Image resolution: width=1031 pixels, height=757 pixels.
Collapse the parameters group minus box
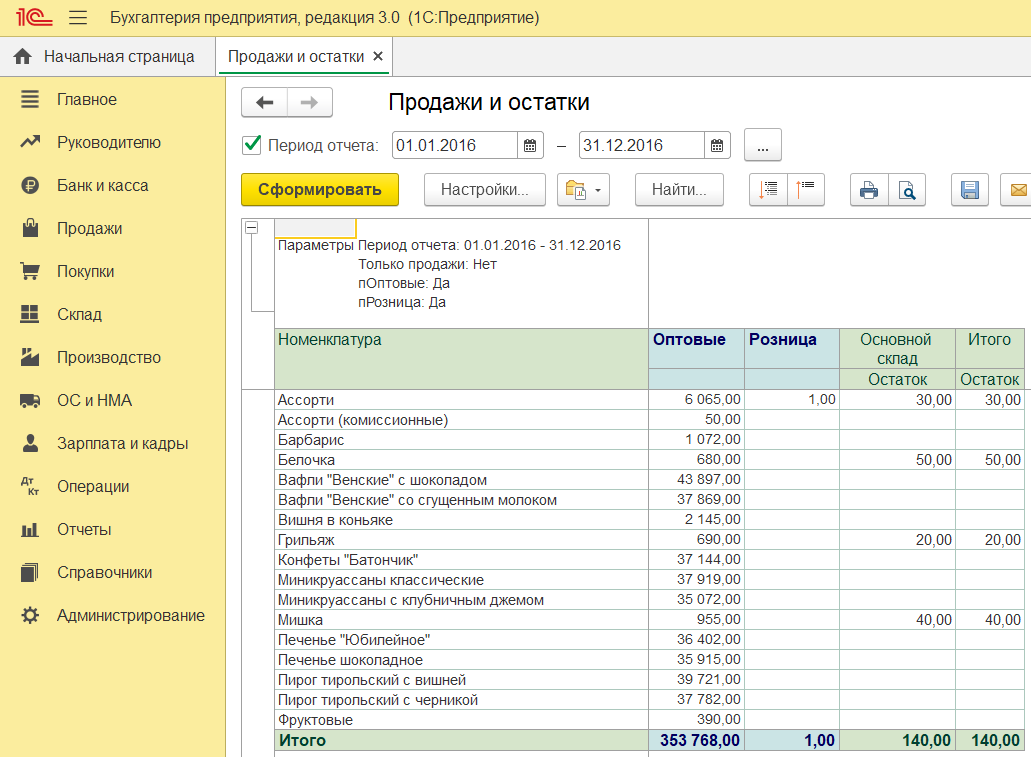coord(251,228)
